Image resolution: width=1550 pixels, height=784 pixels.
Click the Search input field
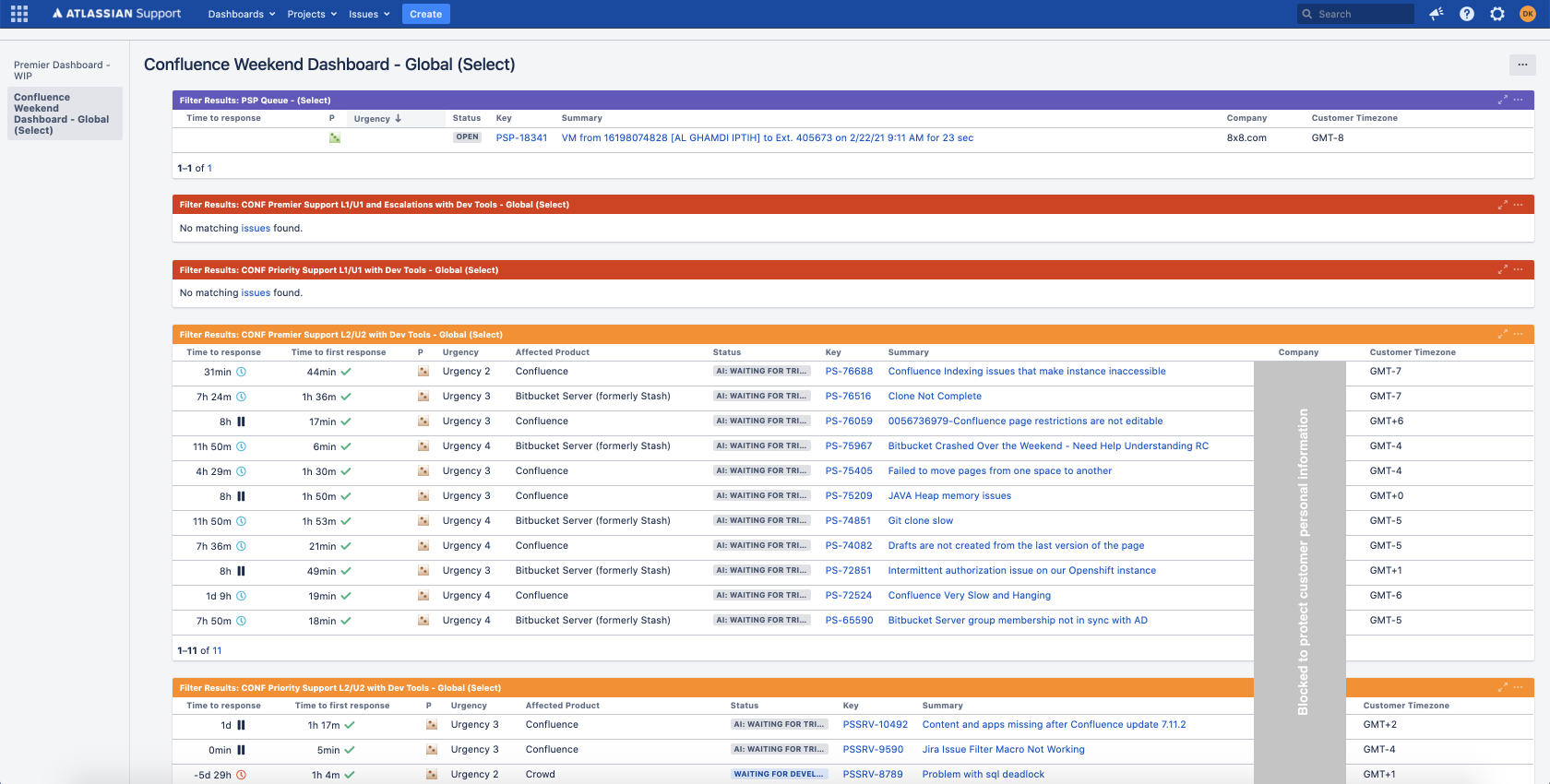[1355, 14]
